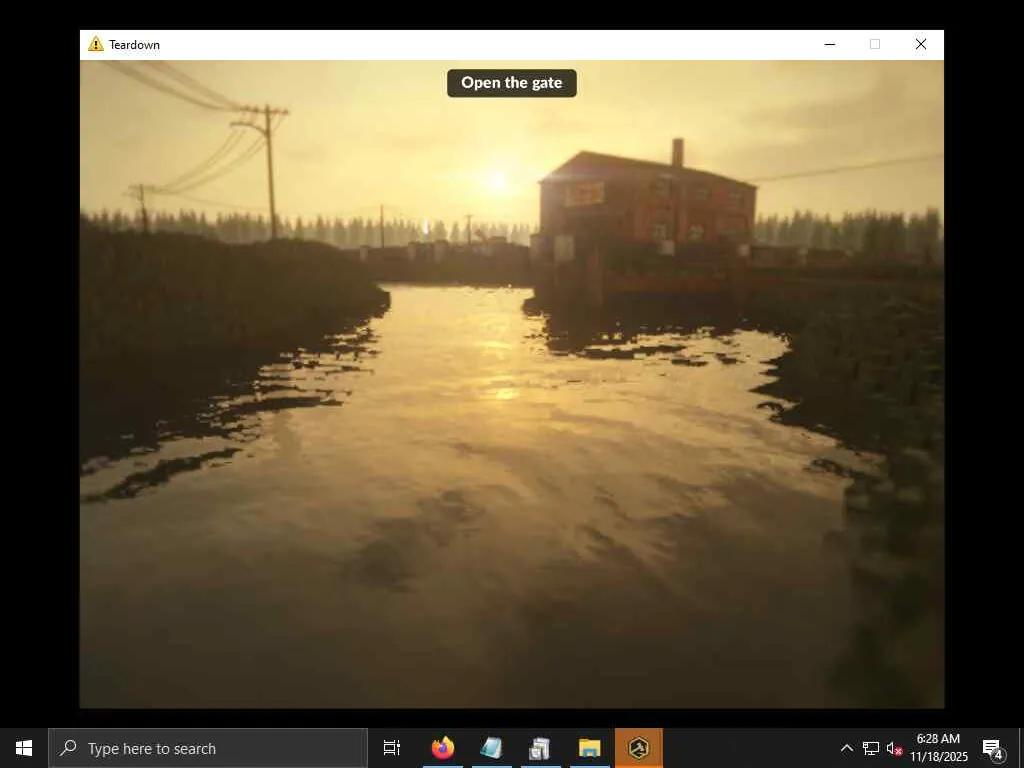
Task: Click the 'Type here to search' box
Action: pos(208,748)
